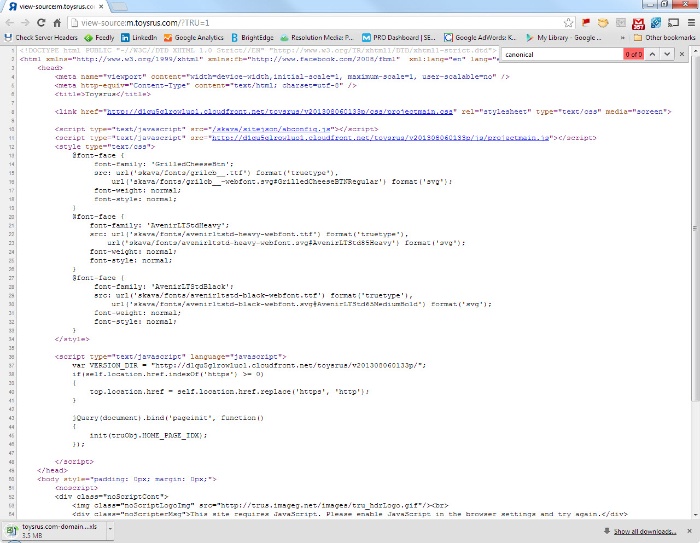Screen dimensions: 700x543
Task: Select the view-source toysrus tab
Action: point(55,6)
